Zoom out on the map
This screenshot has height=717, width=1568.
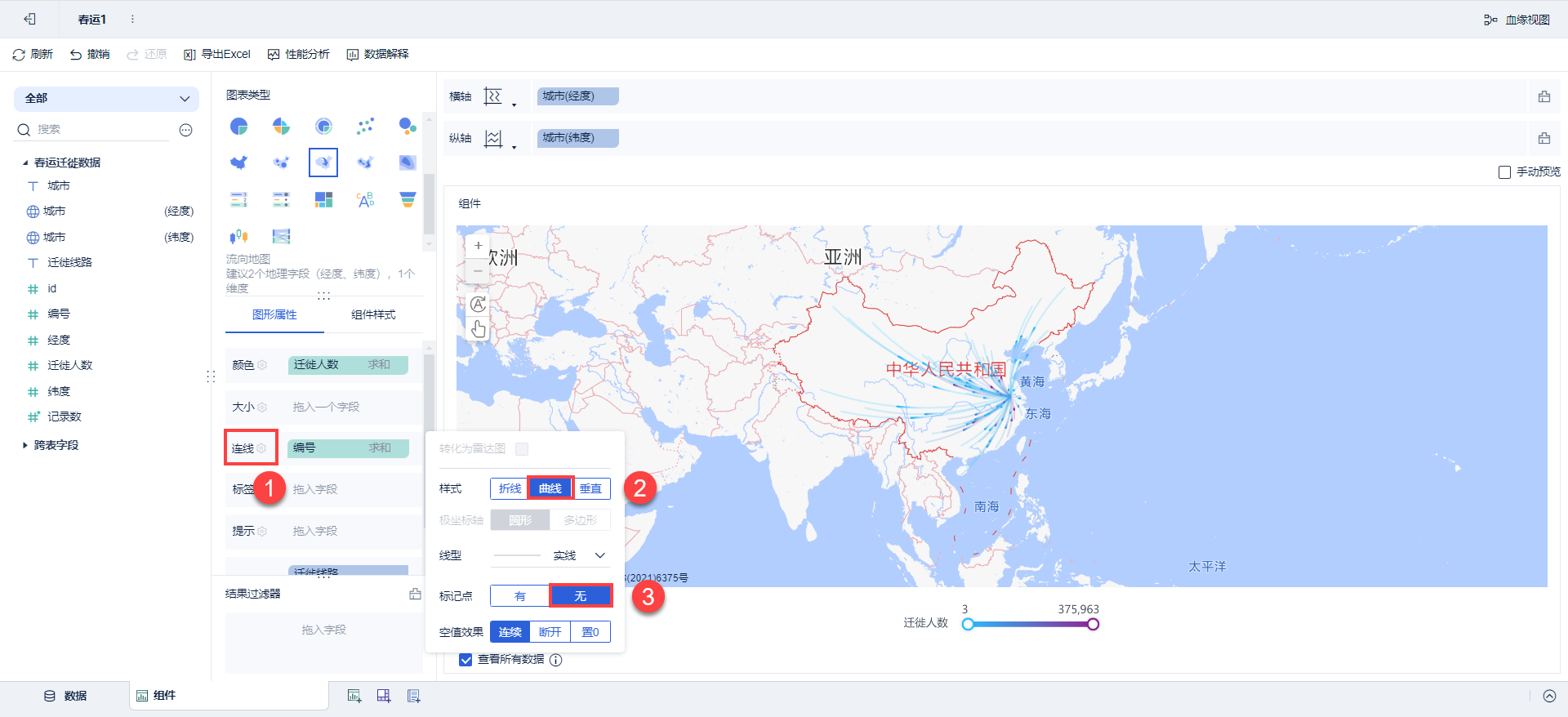pyautogui.click(x=479, y=270)
